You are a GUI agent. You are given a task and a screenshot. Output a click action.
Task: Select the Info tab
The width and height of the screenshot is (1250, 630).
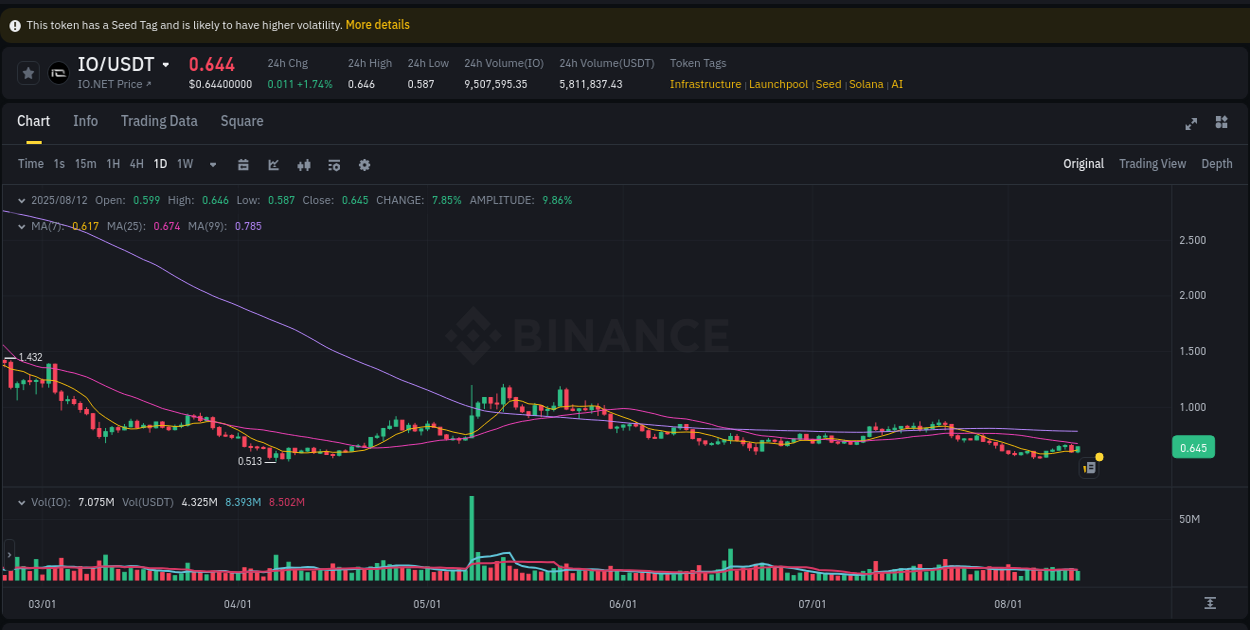(x=85, y=121)
